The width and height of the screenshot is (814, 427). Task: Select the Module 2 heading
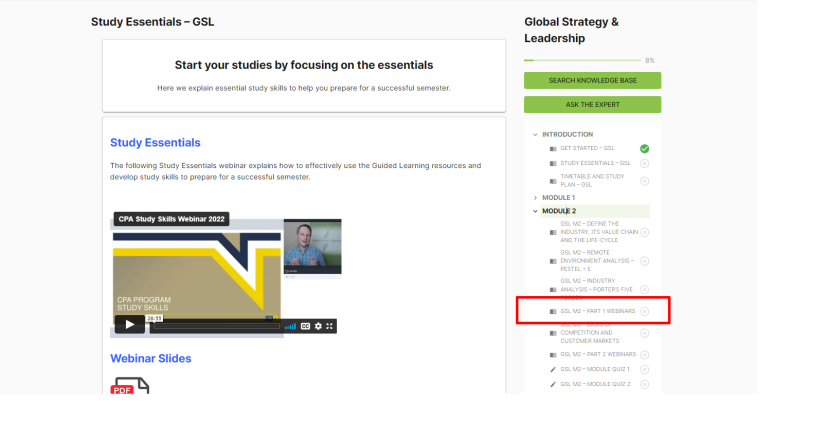point(559,211)
